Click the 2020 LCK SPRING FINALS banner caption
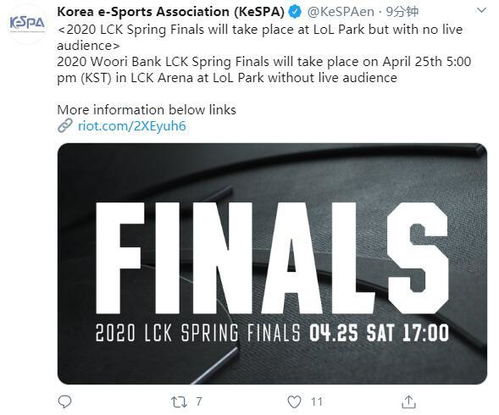The width and height of the screenshot is (499, 415). pyautogui.click(x=198, y=333)
